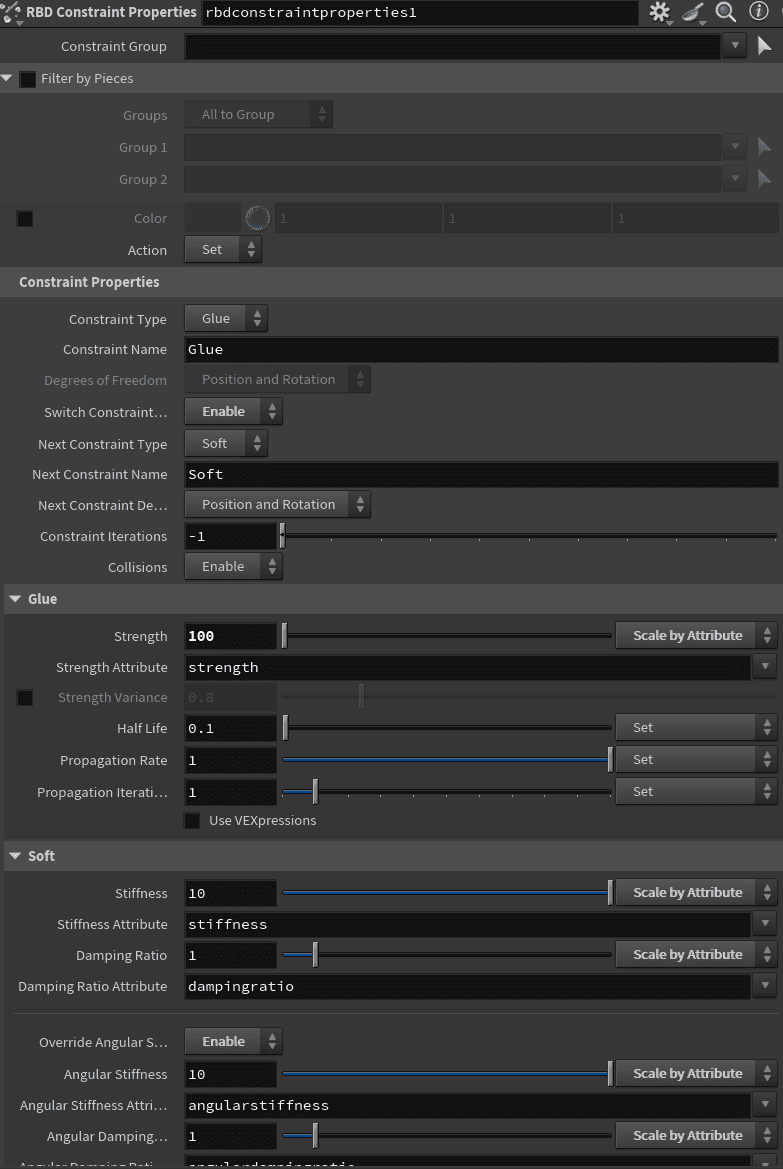Click the Next Constraint Name field Soft
Image resolution: width=783 pixels, height=1169 pixels.
(481, 475)
